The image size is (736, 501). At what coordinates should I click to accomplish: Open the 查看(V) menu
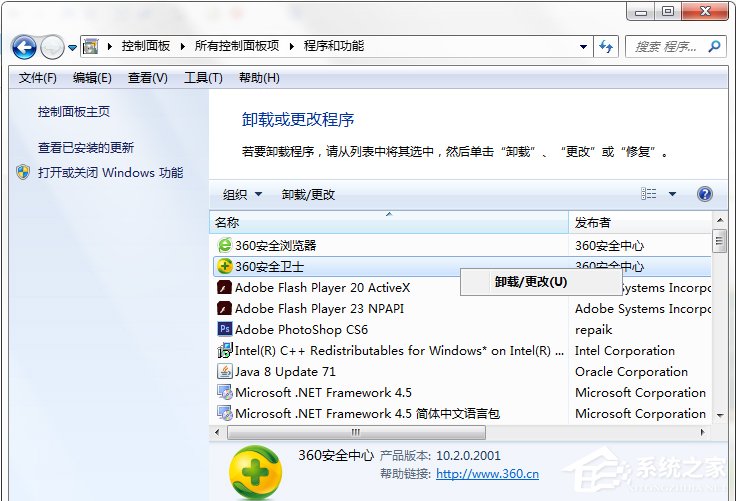147,77
